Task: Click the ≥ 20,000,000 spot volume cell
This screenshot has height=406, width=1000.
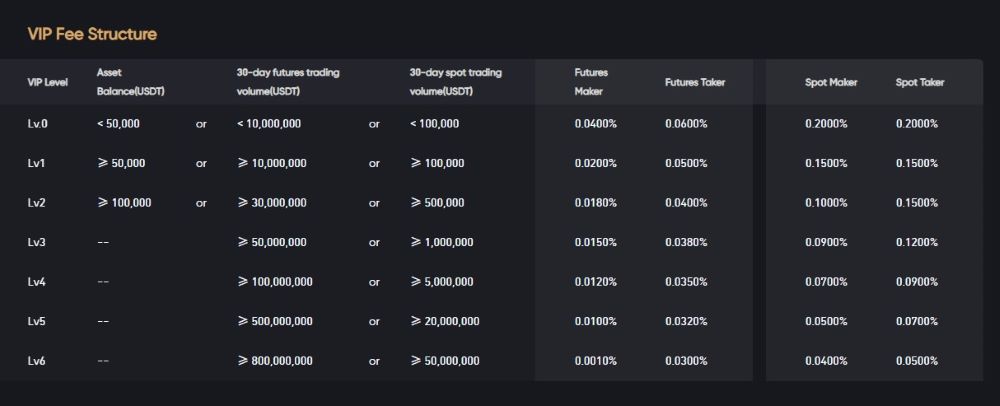Action: [x=444, y=321]
